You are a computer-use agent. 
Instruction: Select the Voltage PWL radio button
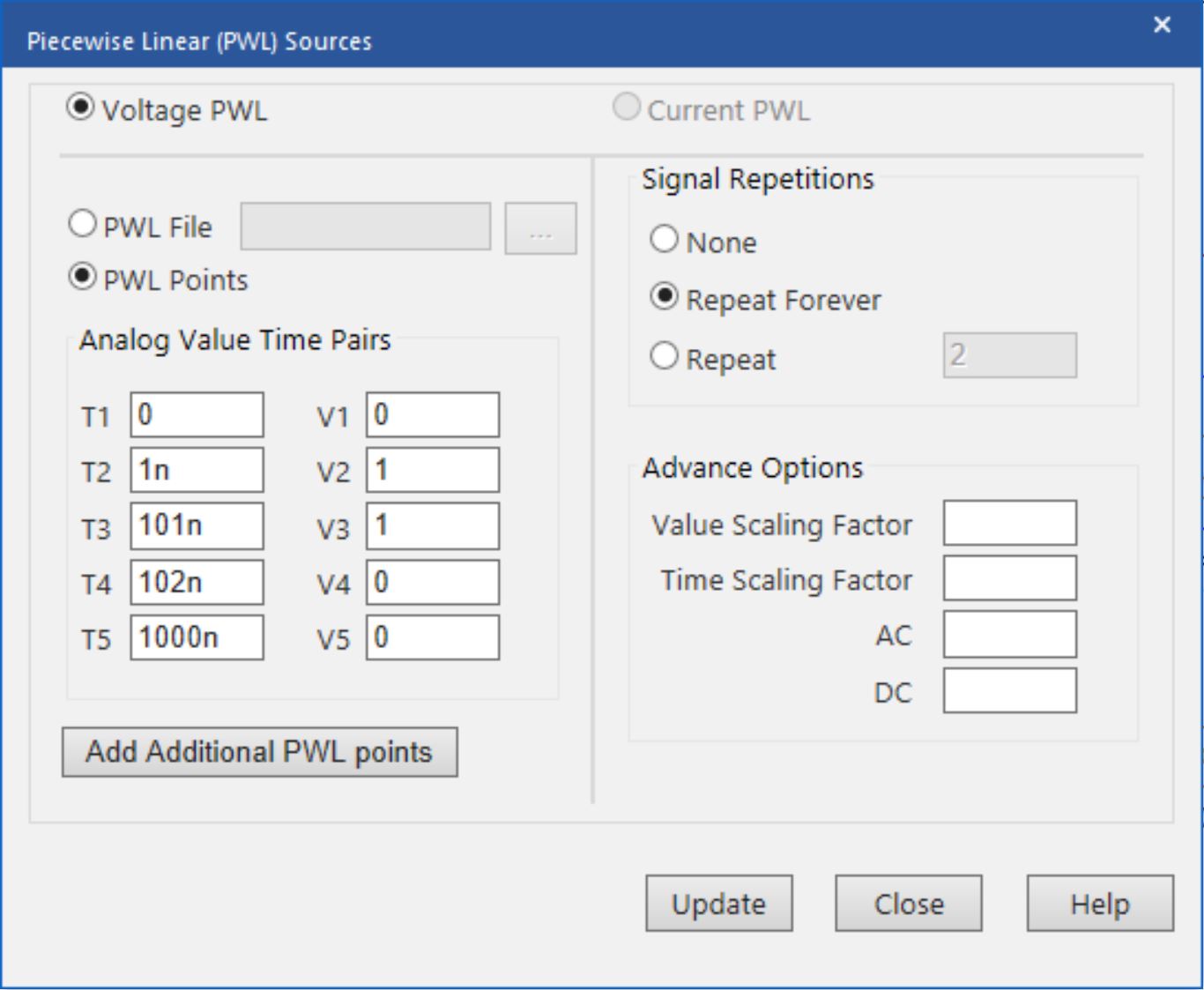click(81, 109)
